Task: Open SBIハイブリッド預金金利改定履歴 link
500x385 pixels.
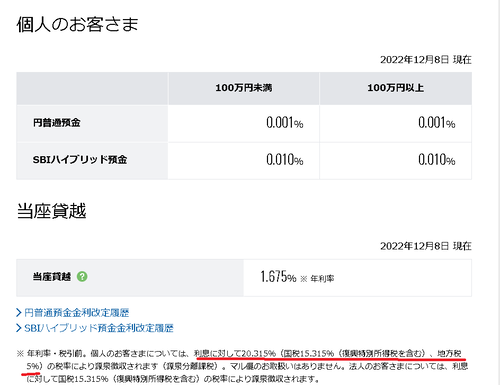Action: pos(99,328)
